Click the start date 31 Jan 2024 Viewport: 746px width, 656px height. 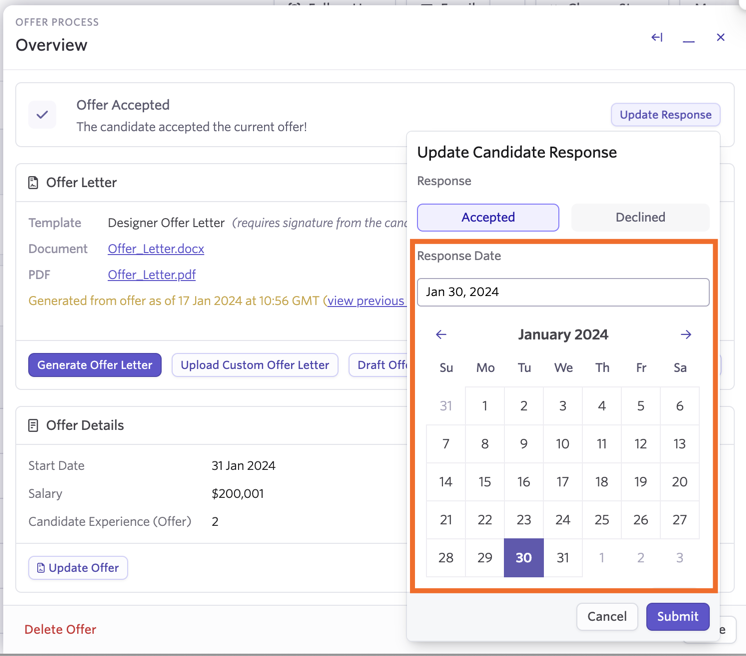click(x=243, y=466)
